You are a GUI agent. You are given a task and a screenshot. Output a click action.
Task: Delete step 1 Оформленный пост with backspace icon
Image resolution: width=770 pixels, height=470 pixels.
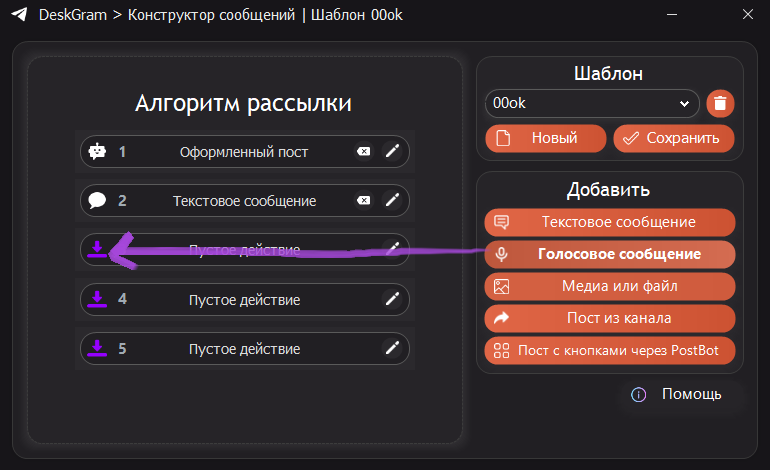coord(364,152)
